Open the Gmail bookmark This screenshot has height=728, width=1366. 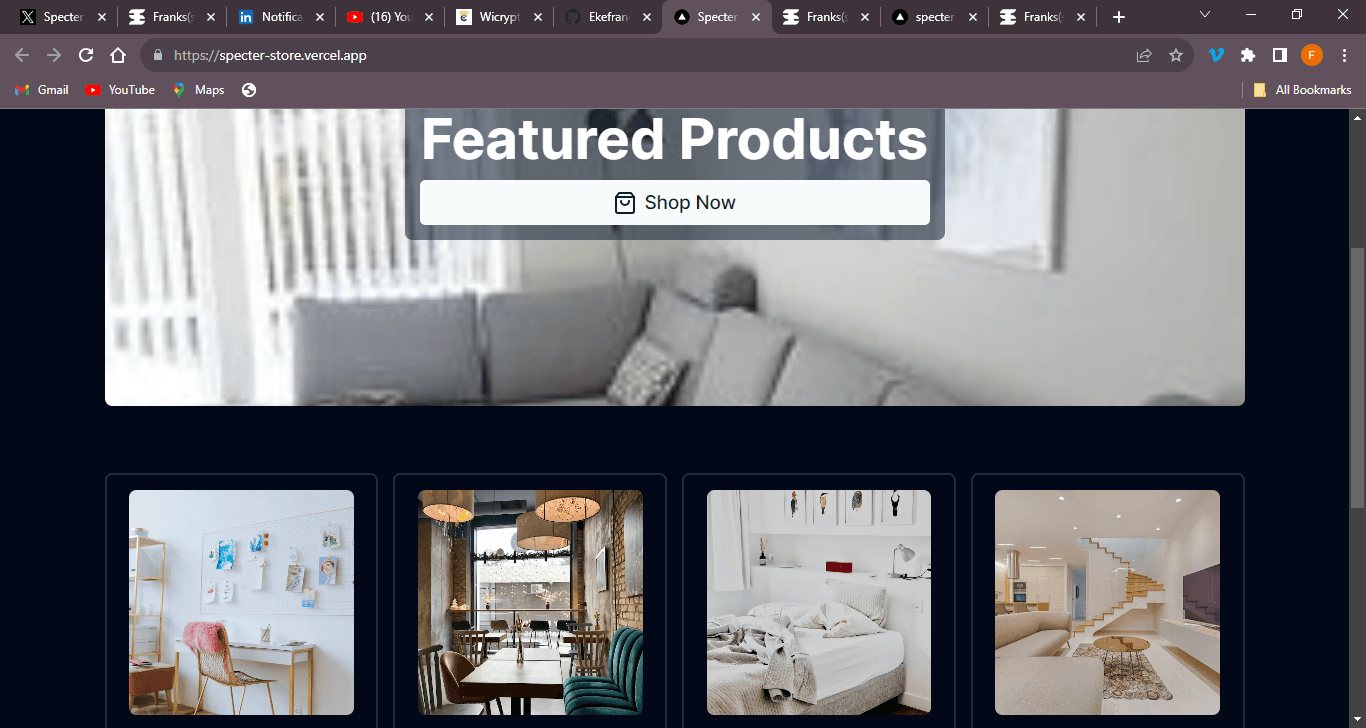[x=42, y=90]
